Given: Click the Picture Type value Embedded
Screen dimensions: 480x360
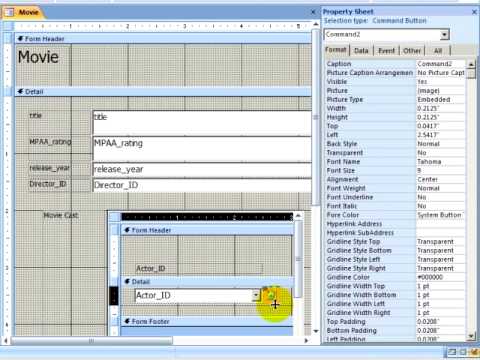Looking at the screenshot, I should coord(441,99).
